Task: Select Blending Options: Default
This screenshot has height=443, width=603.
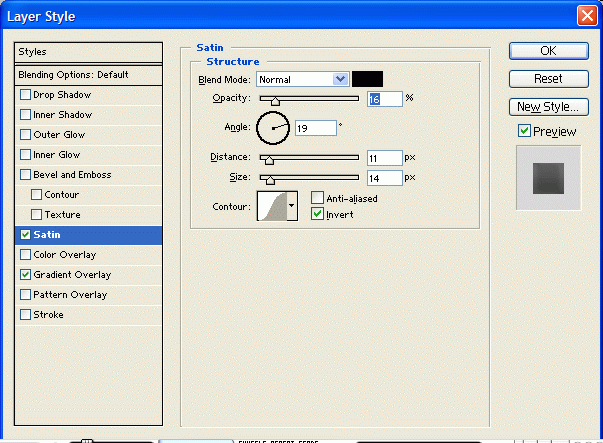Action: (73, 75)
